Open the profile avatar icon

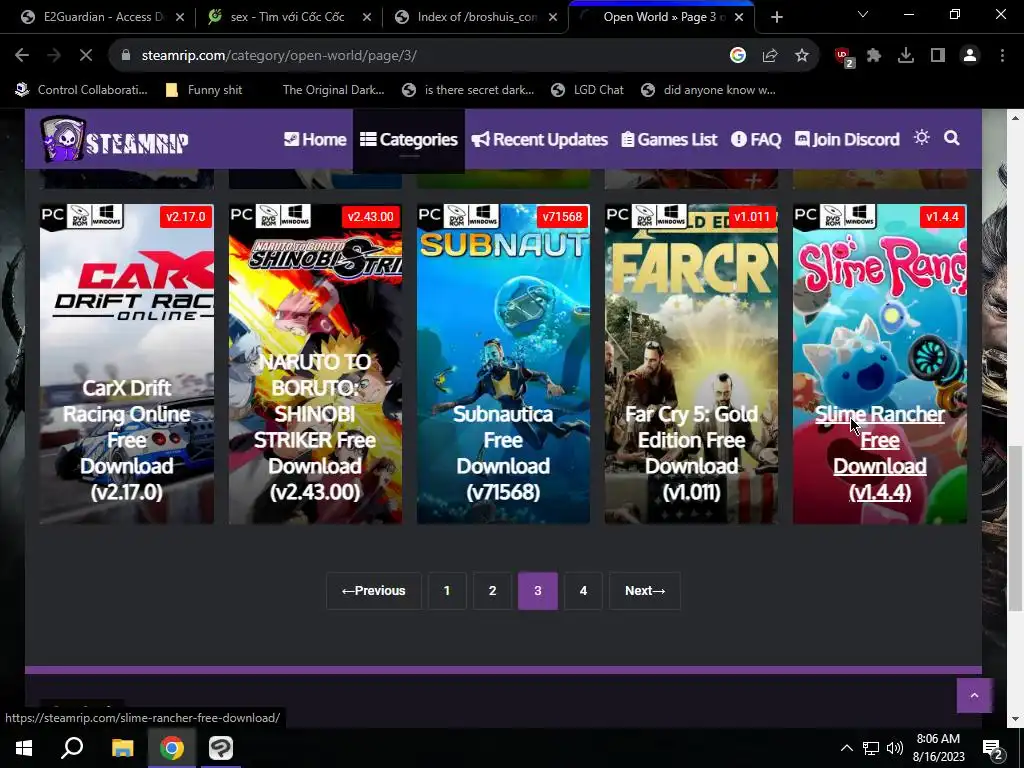coord(970,56)
